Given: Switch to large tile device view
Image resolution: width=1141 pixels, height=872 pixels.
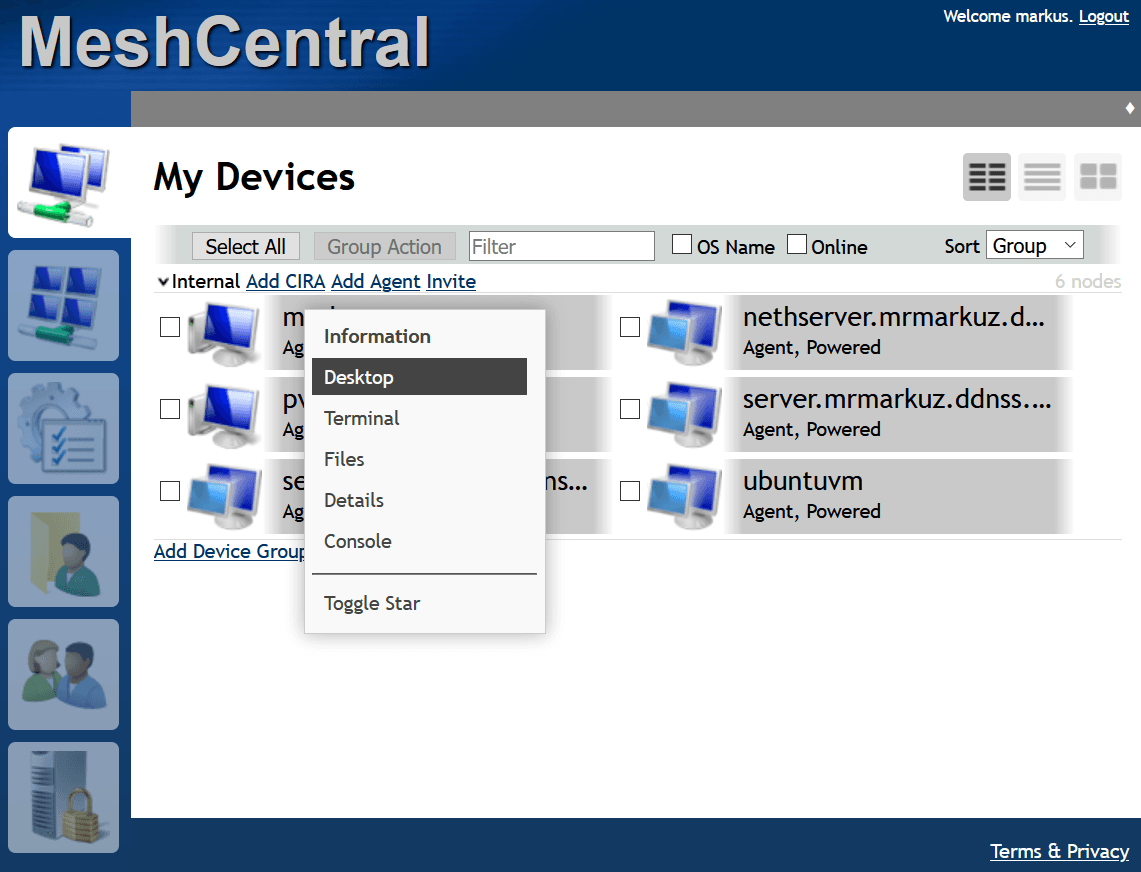Looking at the screenshot, I should (1098, 176).
